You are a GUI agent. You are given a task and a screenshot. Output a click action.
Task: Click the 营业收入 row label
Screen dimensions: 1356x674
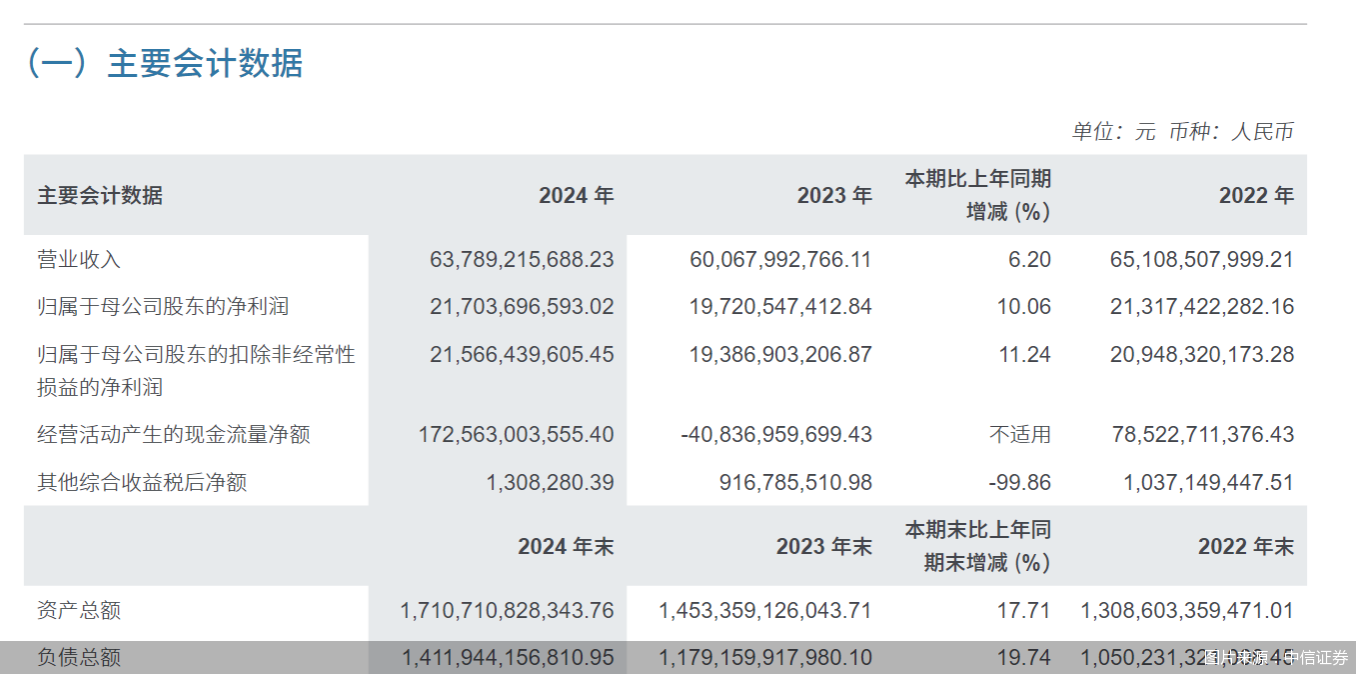pos(79,259)
